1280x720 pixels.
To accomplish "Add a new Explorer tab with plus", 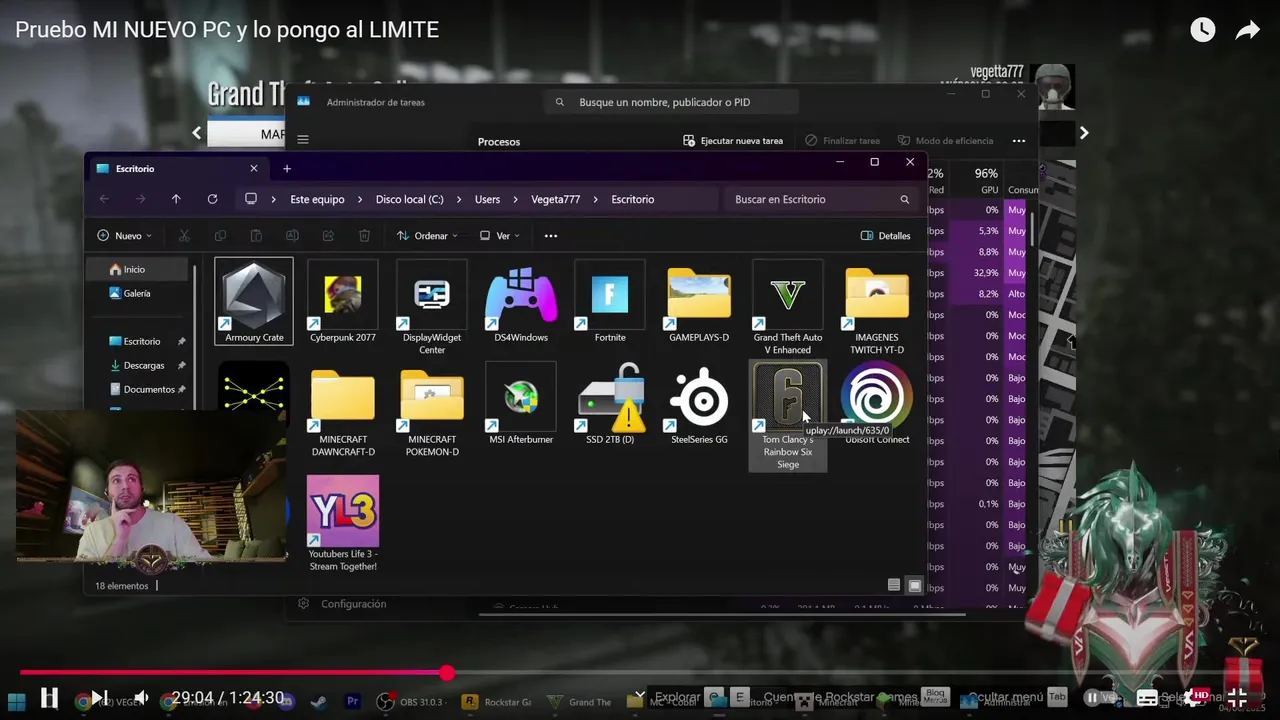I will (287, 168).
